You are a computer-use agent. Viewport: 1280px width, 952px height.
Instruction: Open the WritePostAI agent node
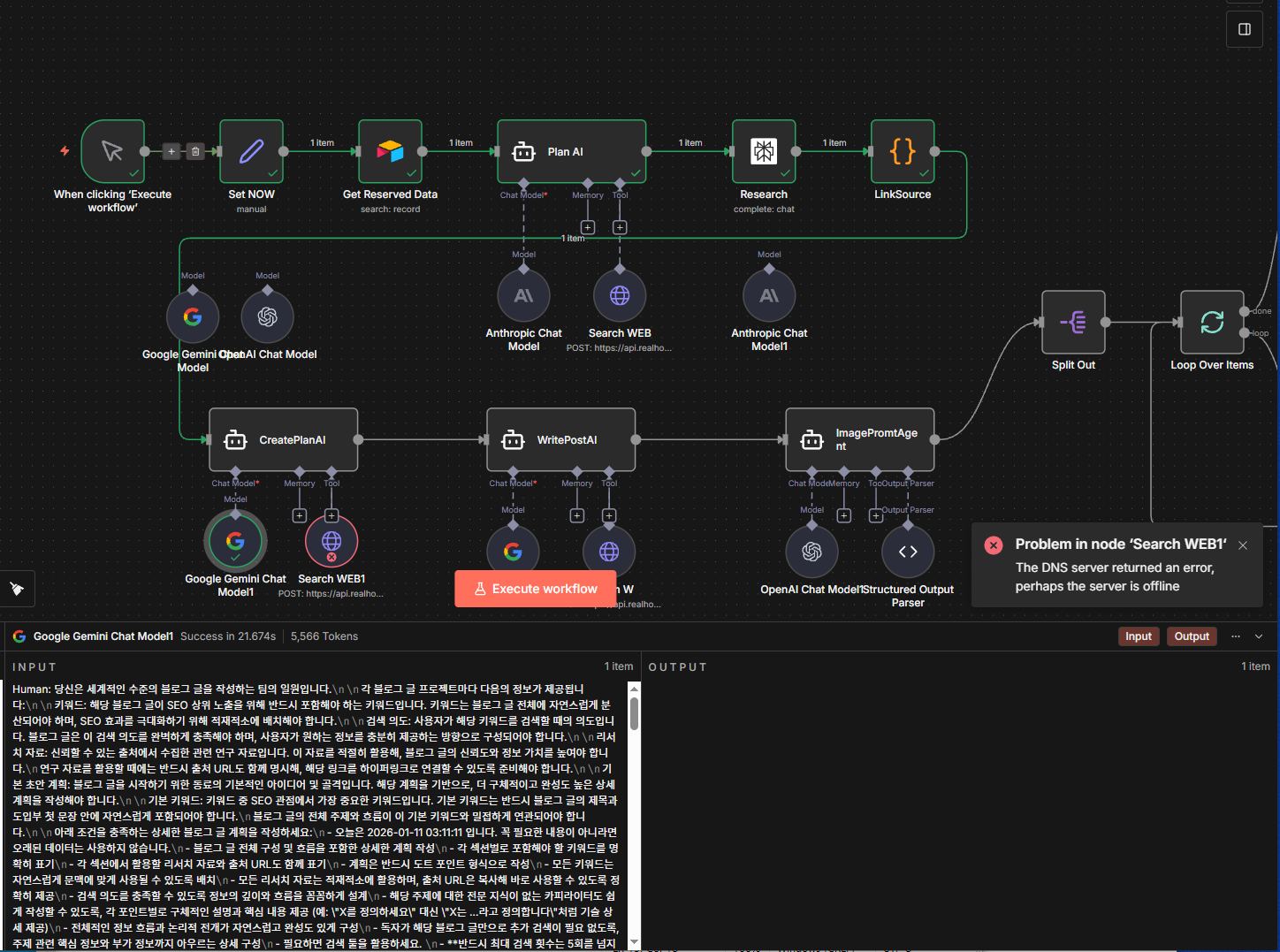560,439
